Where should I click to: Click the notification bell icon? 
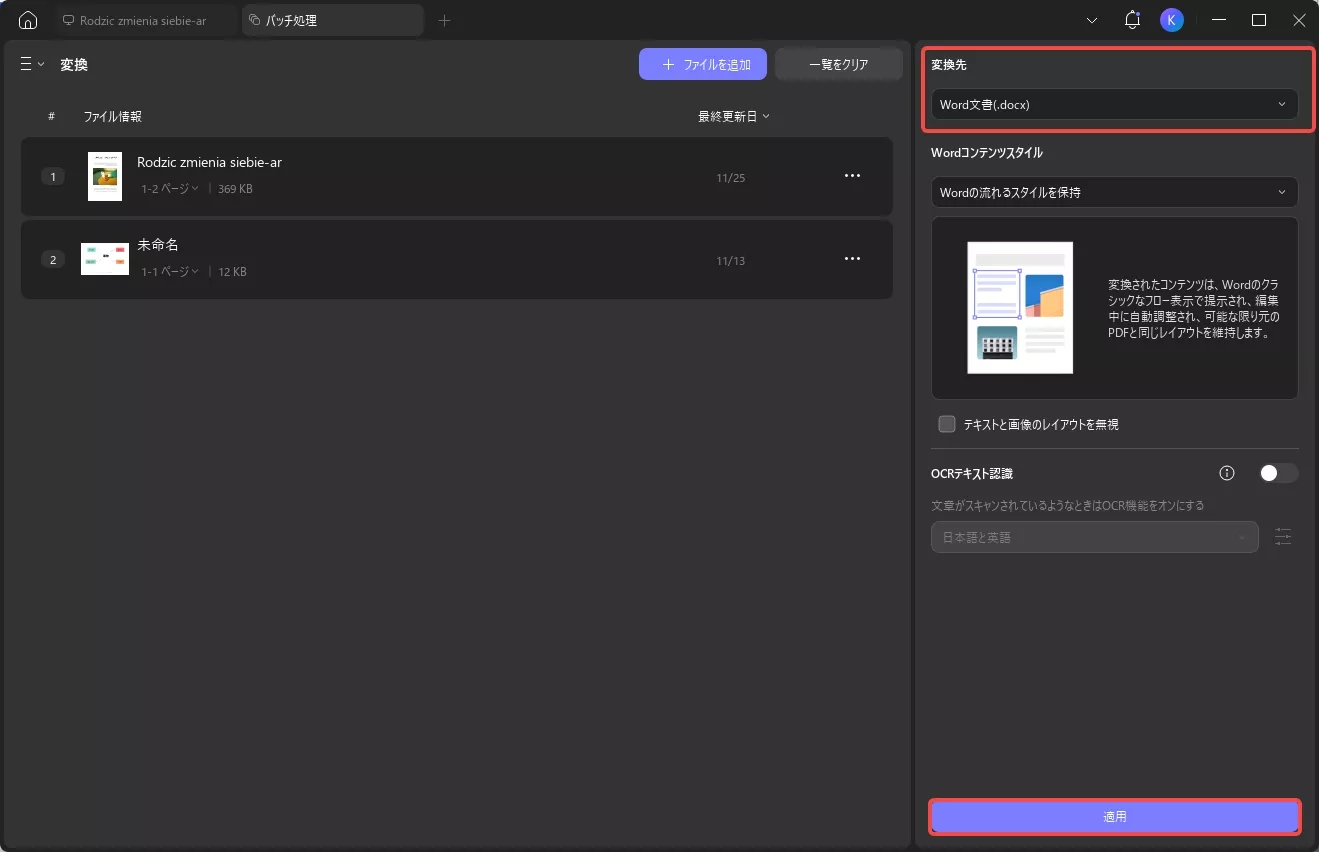coord(1132,20)
